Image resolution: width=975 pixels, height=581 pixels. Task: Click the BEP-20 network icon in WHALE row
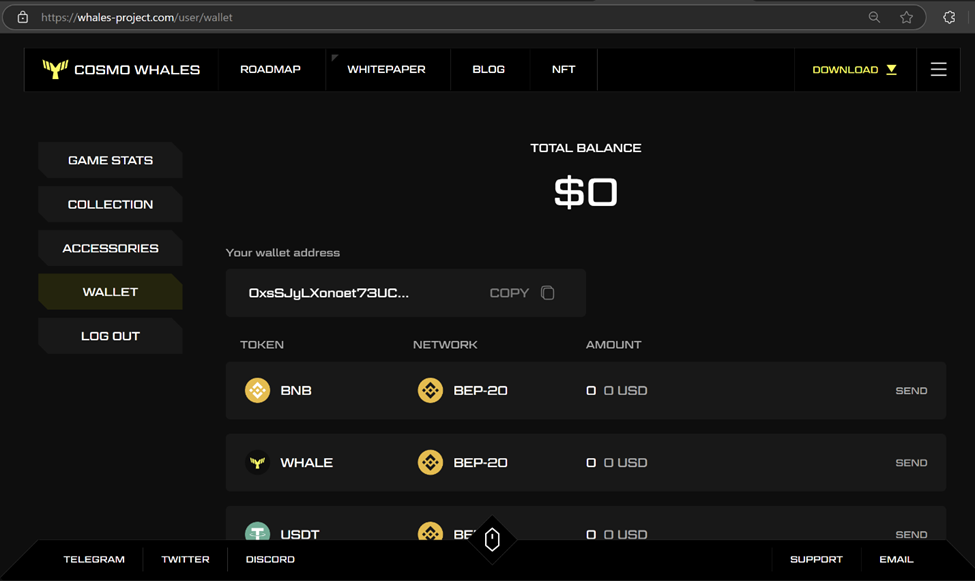point(430,463)
